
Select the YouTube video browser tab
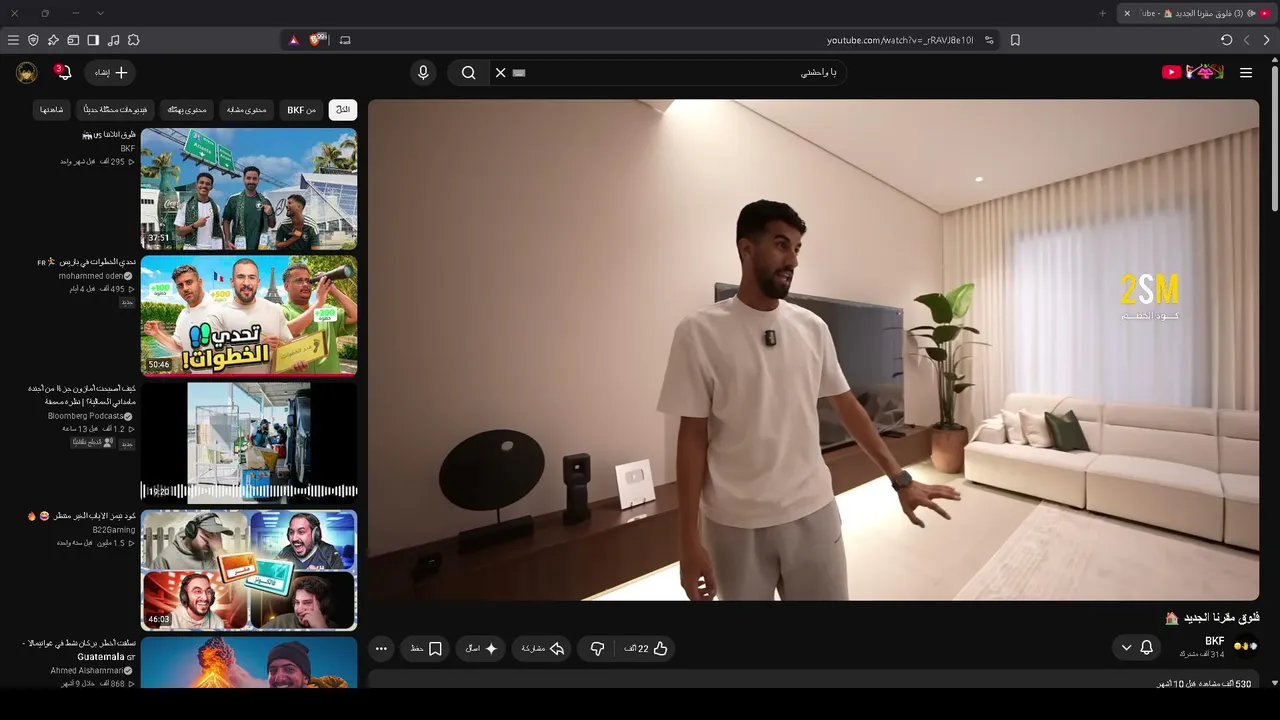[x=1198, y=13]
